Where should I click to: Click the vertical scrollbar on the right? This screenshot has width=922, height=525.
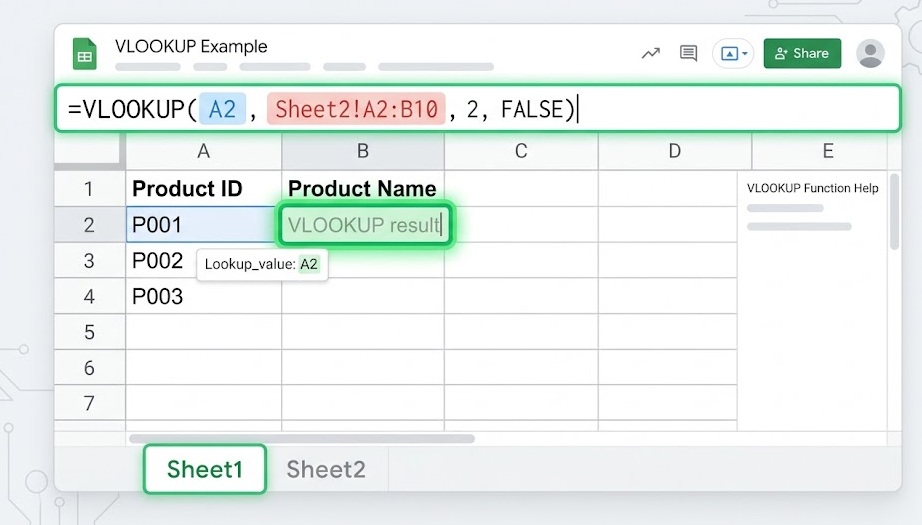click(x=894, y=212)
